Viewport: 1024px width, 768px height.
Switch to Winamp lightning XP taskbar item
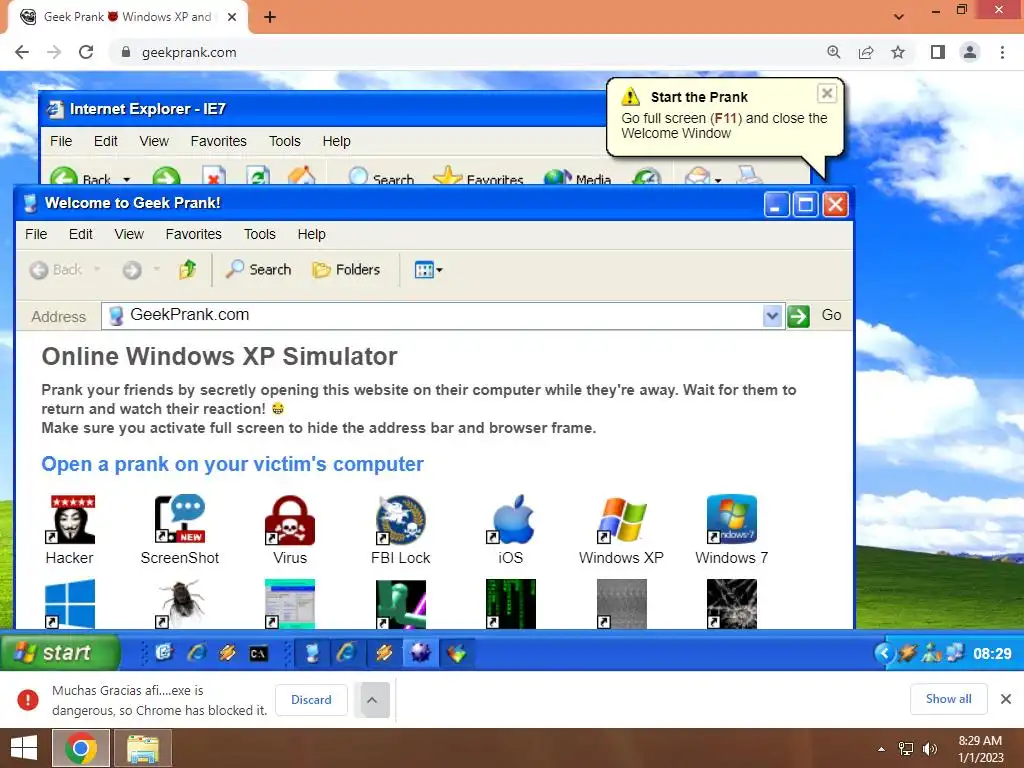tap(383, 652)
